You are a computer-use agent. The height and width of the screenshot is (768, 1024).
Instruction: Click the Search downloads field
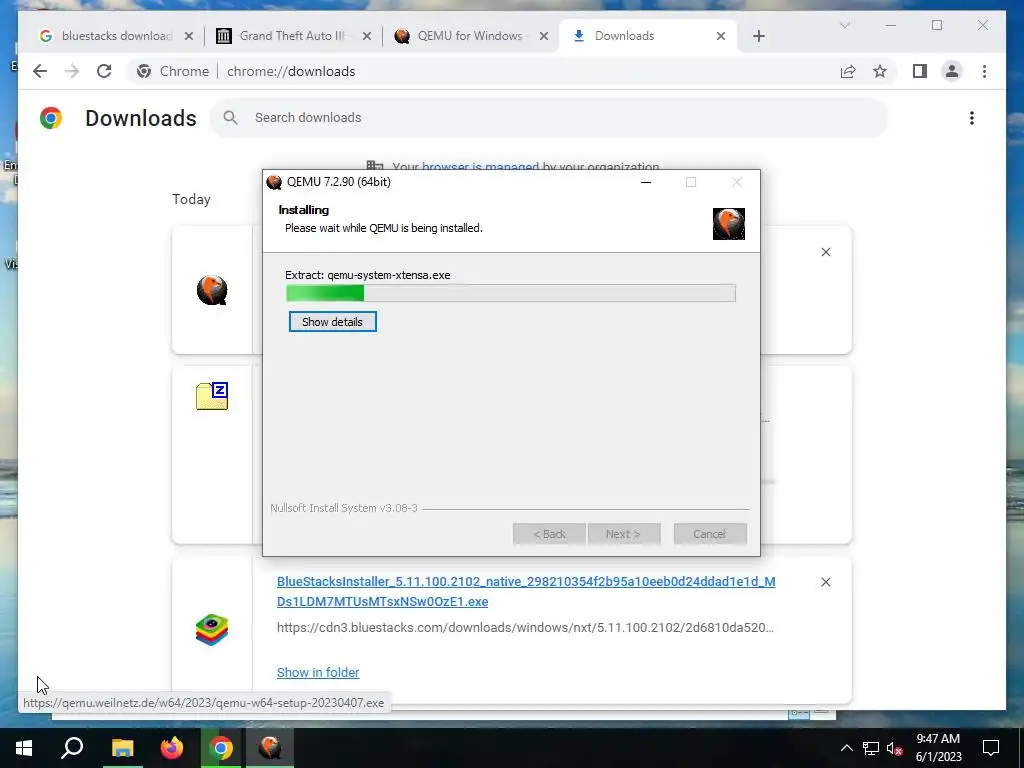point(549,118)
